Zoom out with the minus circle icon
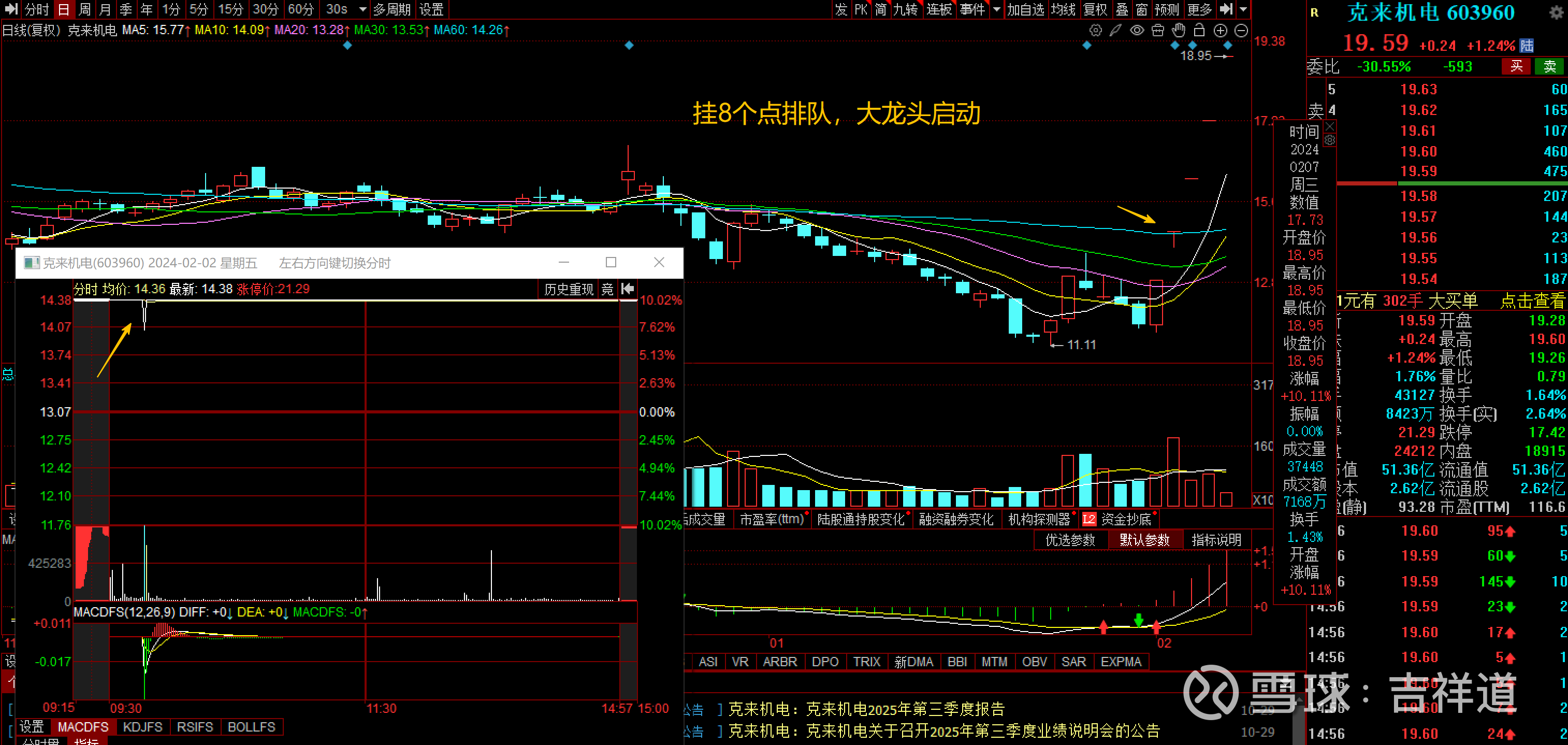Screen dimensions: 1568x745 click(x=1241, y=31)
